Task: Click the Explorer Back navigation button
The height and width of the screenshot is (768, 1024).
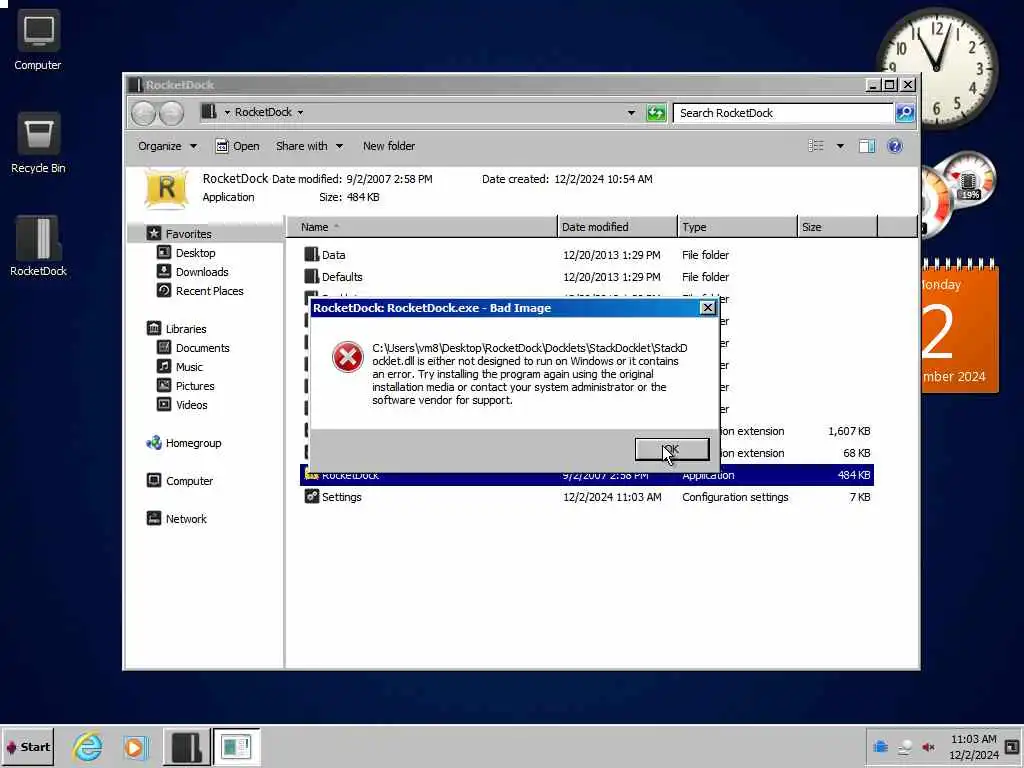Action: coord(144,113)
